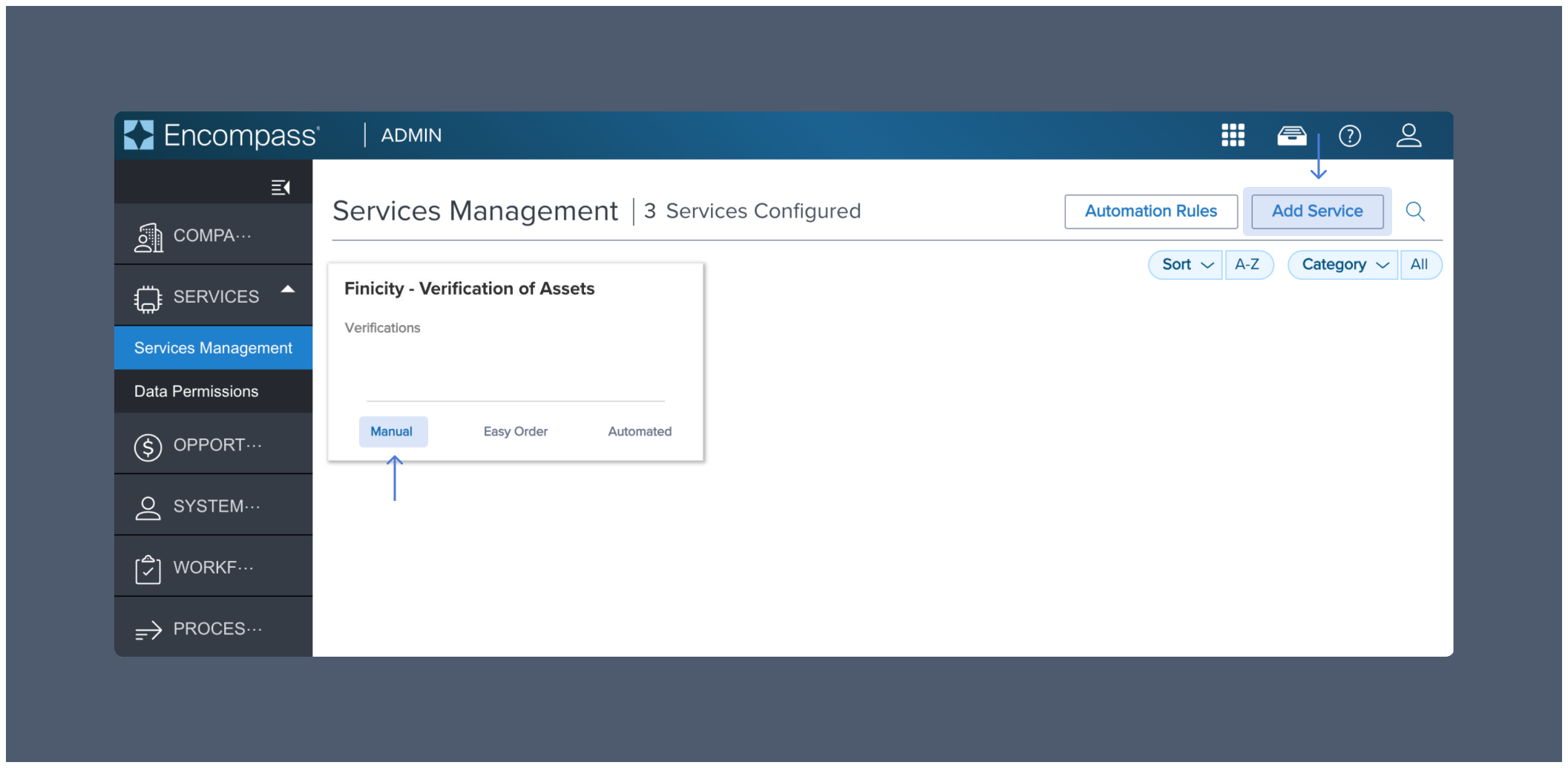Open the Finicity Verification of Assets card
Screen dimensions: 1568x768
(469, 289)
